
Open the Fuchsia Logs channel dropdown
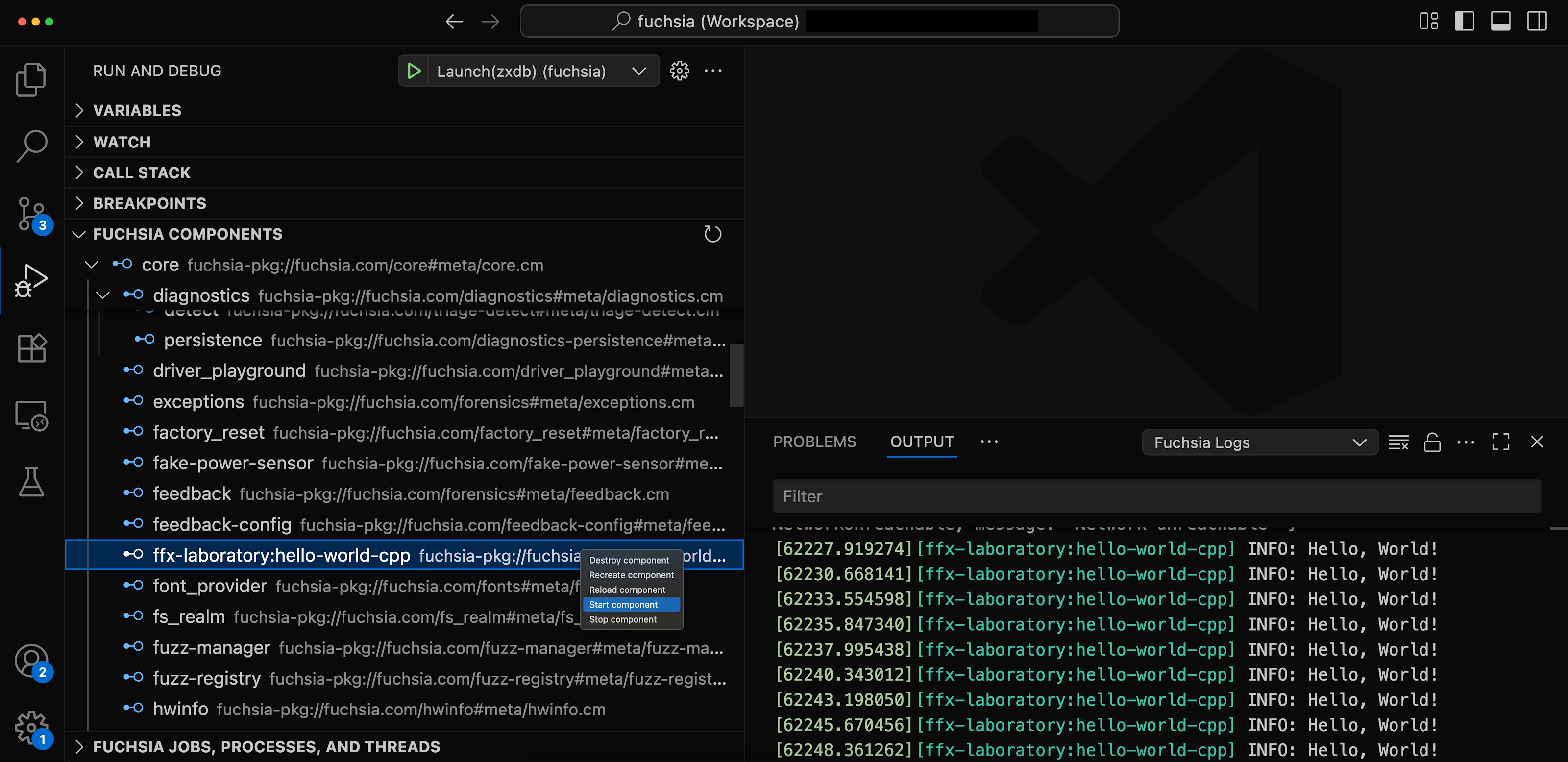(x=1260, y=442)
